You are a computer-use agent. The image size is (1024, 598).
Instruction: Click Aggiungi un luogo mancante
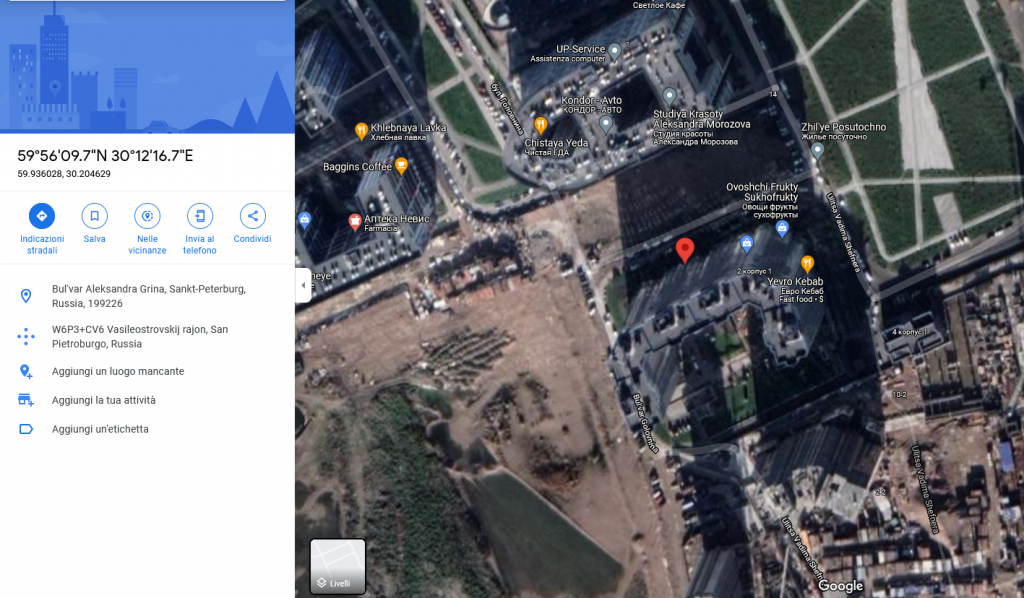(118, 371)
